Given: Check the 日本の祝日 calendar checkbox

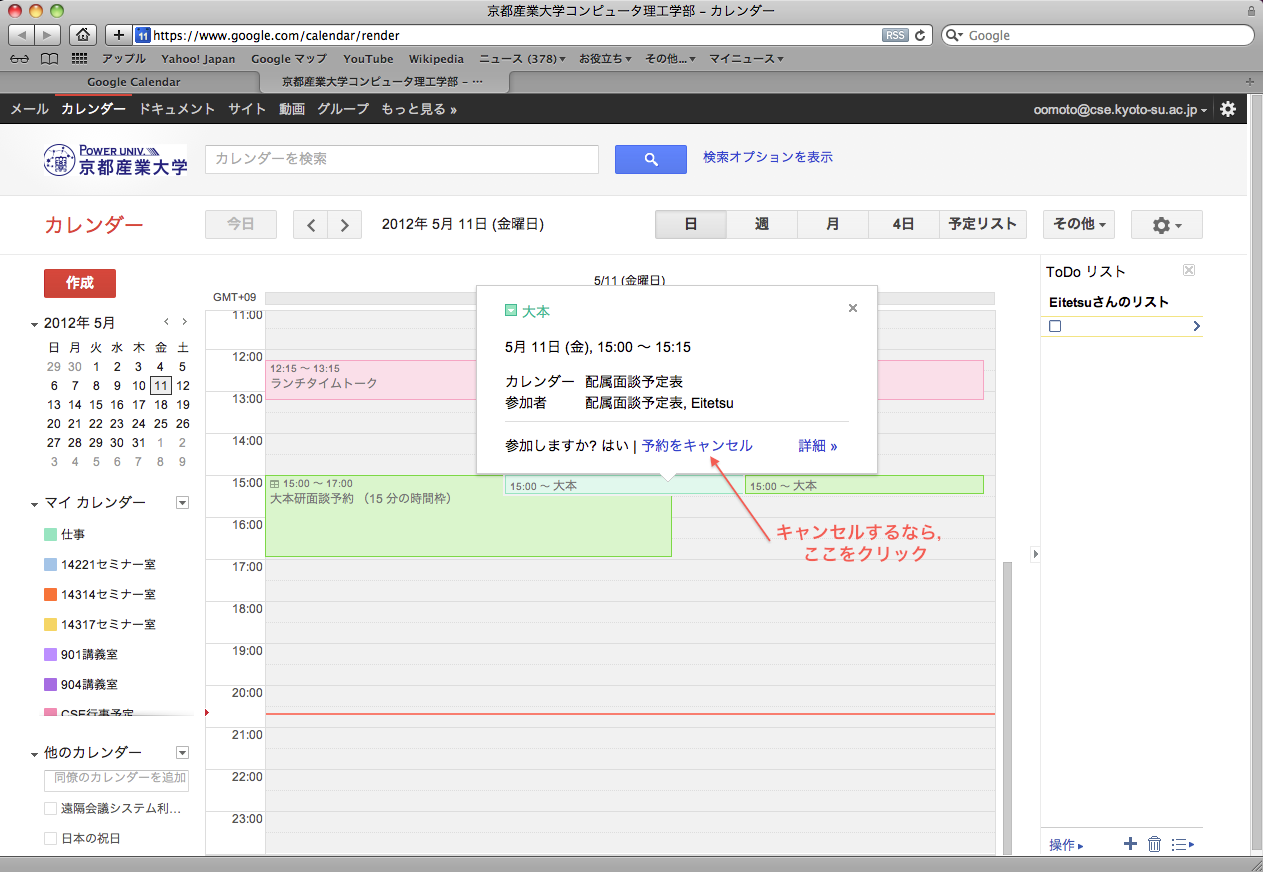Looking at the screenshot, I should (x=51, y=838).
